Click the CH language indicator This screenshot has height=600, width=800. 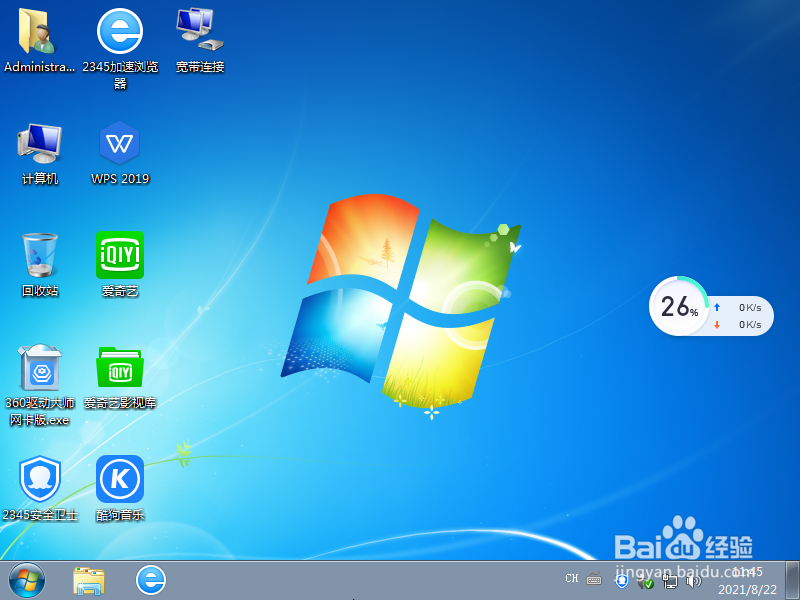pos(571,579)
